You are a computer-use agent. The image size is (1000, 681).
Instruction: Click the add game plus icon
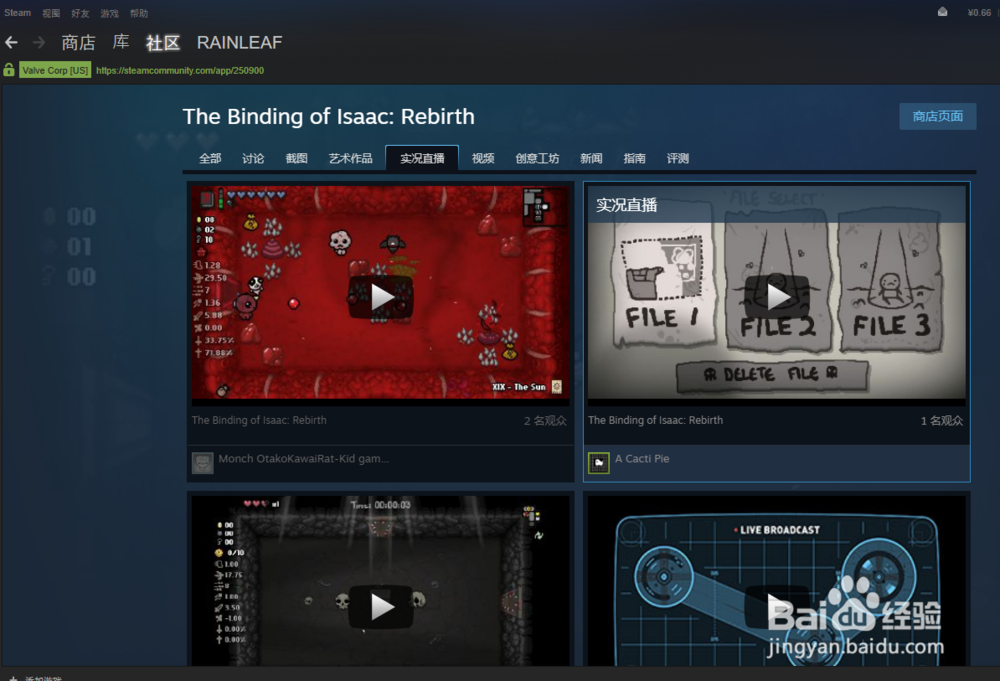13,678
